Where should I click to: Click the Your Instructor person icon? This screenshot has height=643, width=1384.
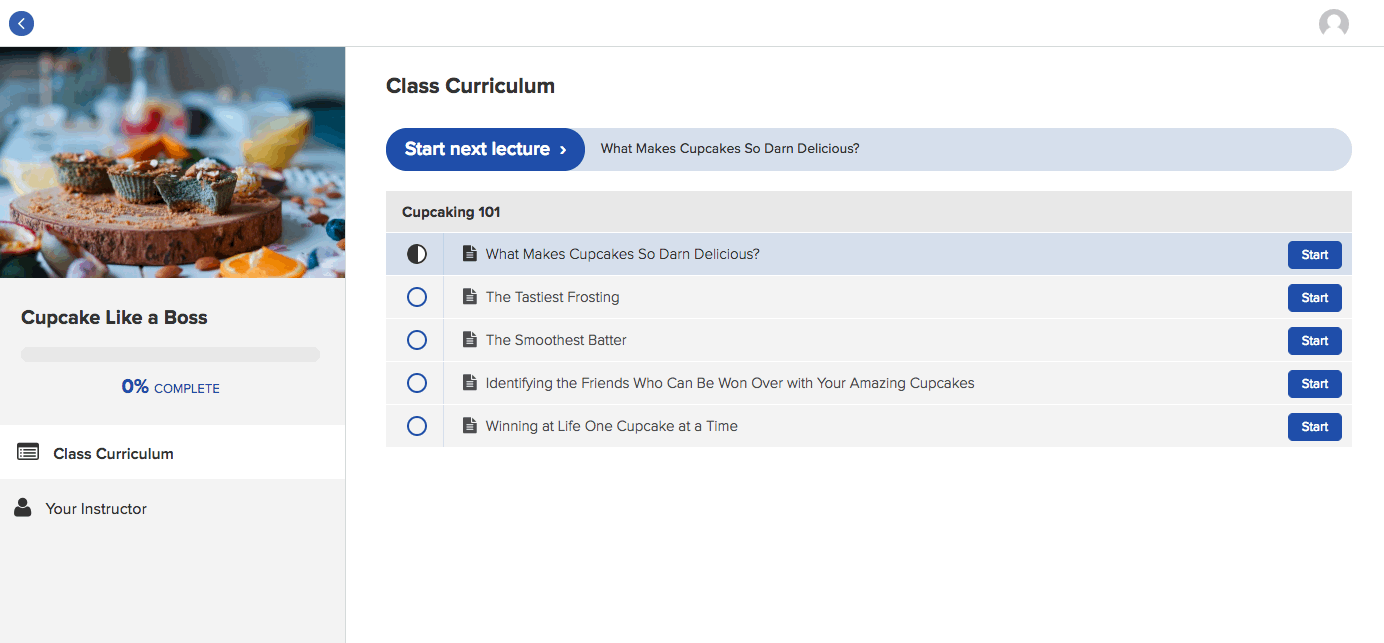click(x=23, y=507)
